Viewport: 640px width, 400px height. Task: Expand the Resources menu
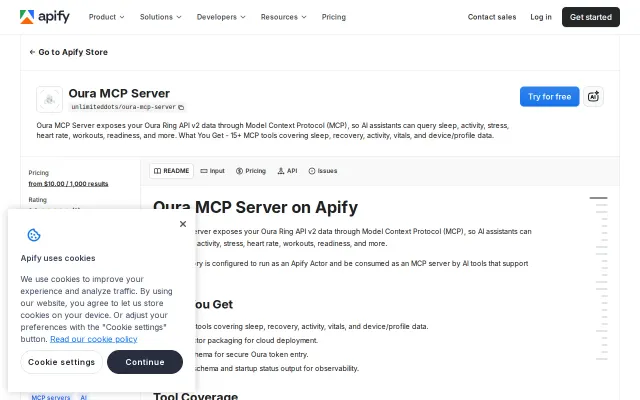pyautogui.click(x=283, y=17)
